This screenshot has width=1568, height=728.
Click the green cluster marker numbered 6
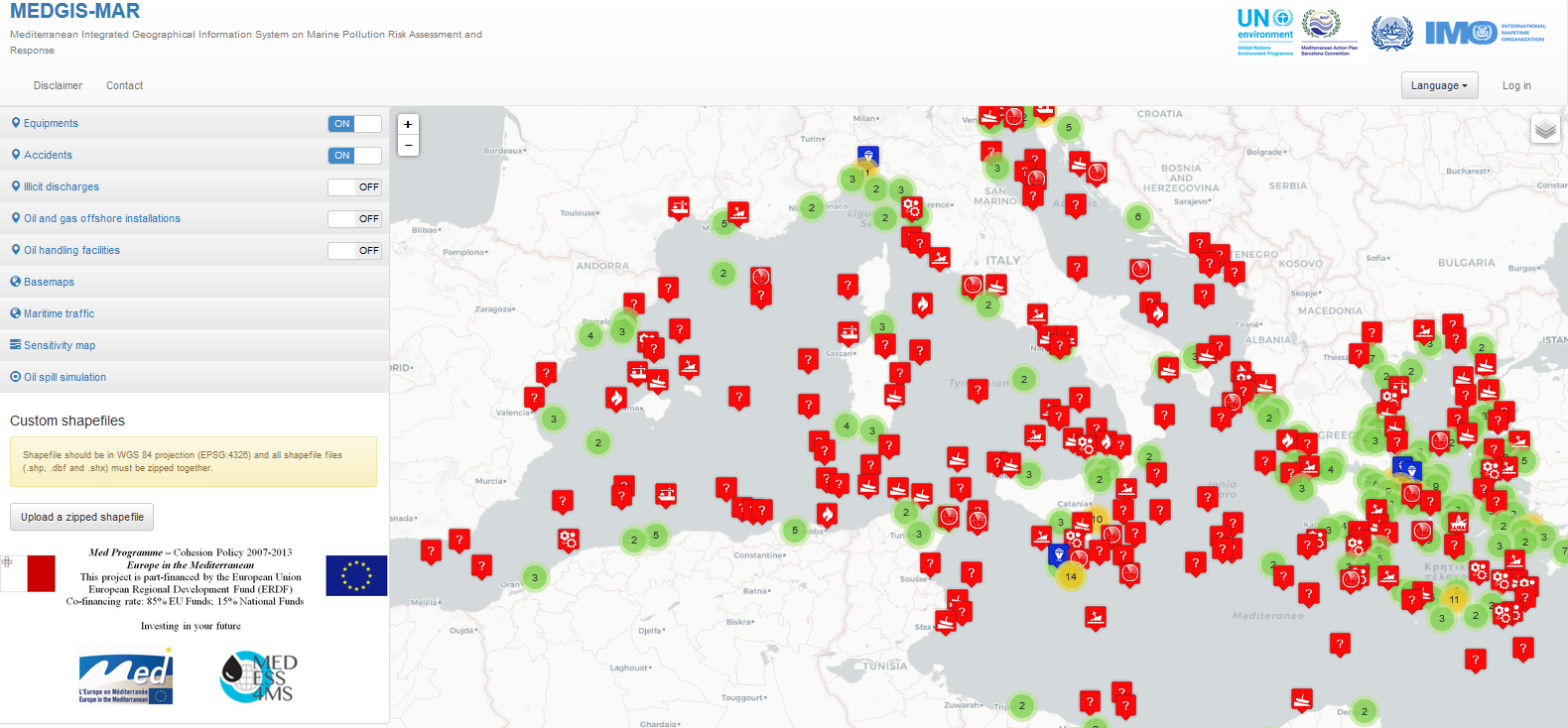1137,216
